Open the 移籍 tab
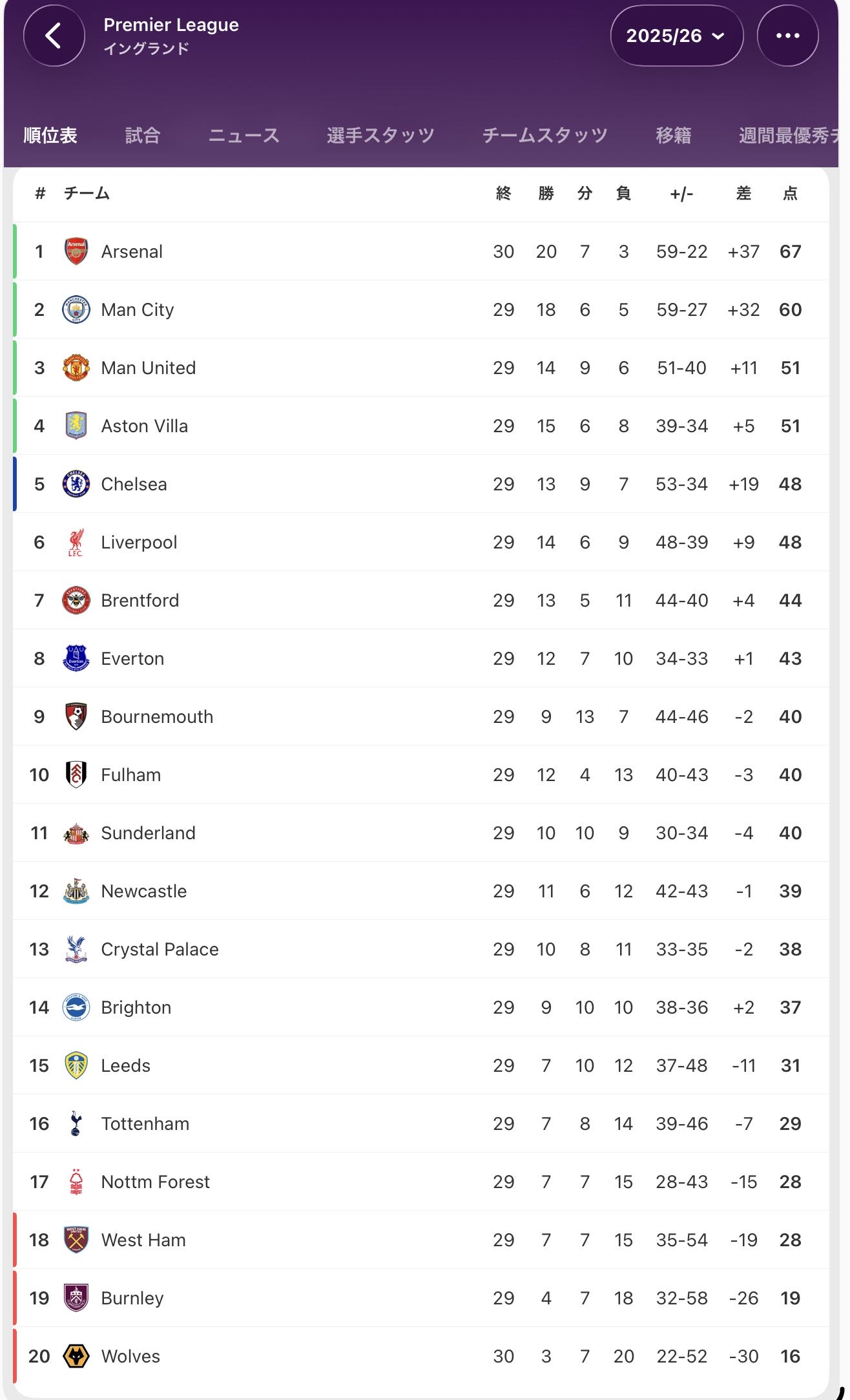The width and height of the screenshot is (850, 1400). pos(673,135)
